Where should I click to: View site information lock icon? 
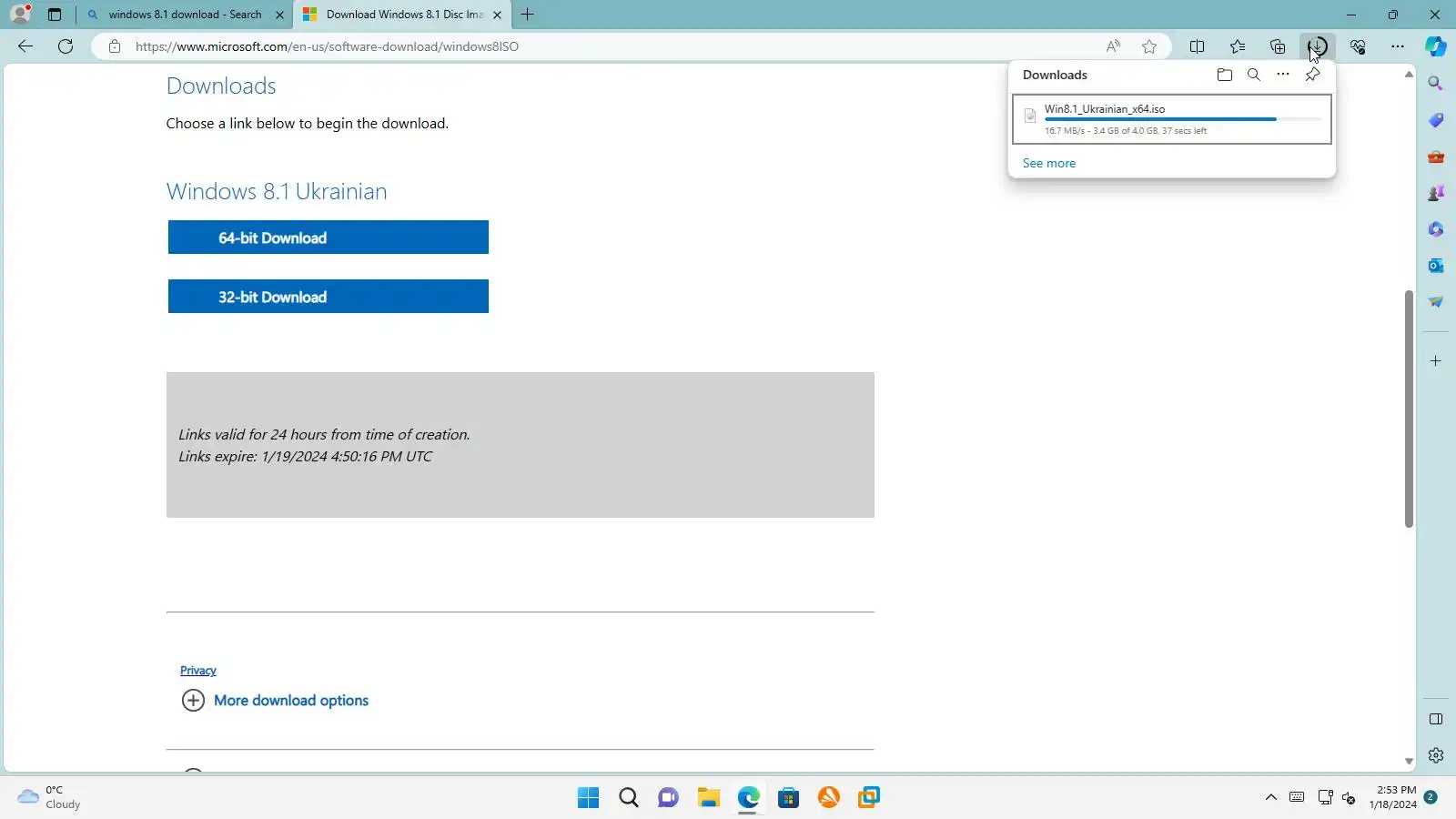pos(115,46)
